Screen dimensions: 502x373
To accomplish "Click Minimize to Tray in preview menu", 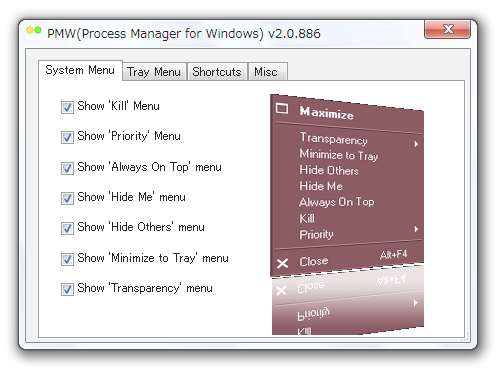I will tap(339, 155).
